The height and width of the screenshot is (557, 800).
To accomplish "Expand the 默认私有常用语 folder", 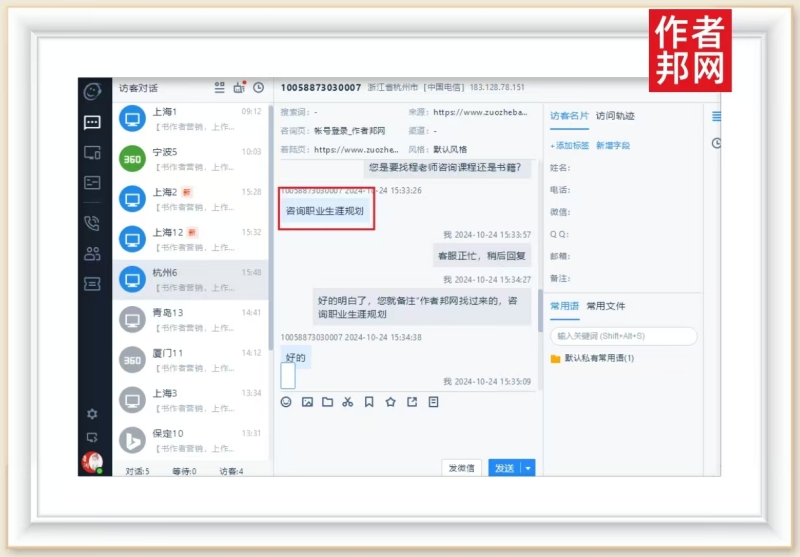I will click(x=598, y=358).
